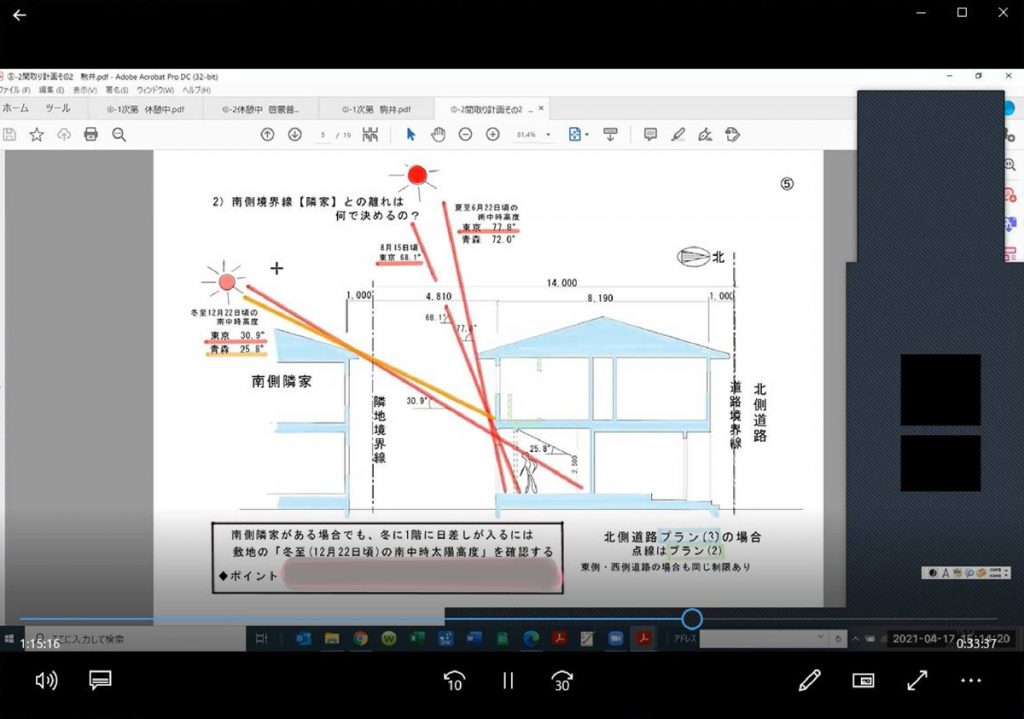
Task: Open Microsoft Edge from the Windows taskbar
Action: [x=530, y=639]
